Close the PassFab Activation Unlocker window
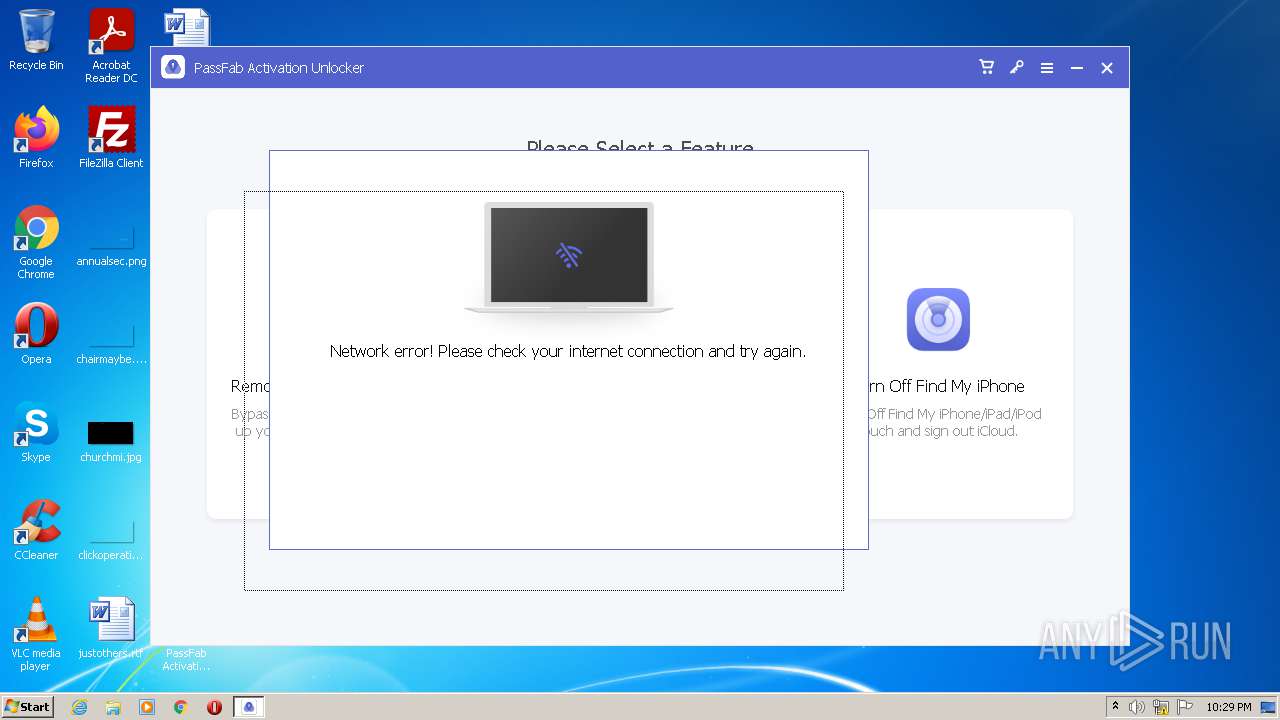This screenshot has height=720, width=1280. click(1107, 68)
